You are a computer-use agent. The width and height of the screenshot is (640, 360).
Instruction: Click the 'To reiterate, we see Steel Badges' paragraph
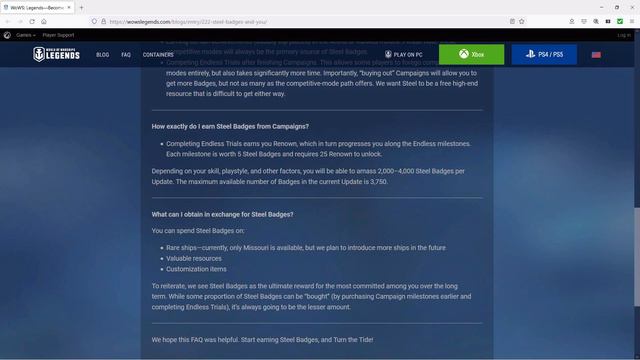point(311,296)
